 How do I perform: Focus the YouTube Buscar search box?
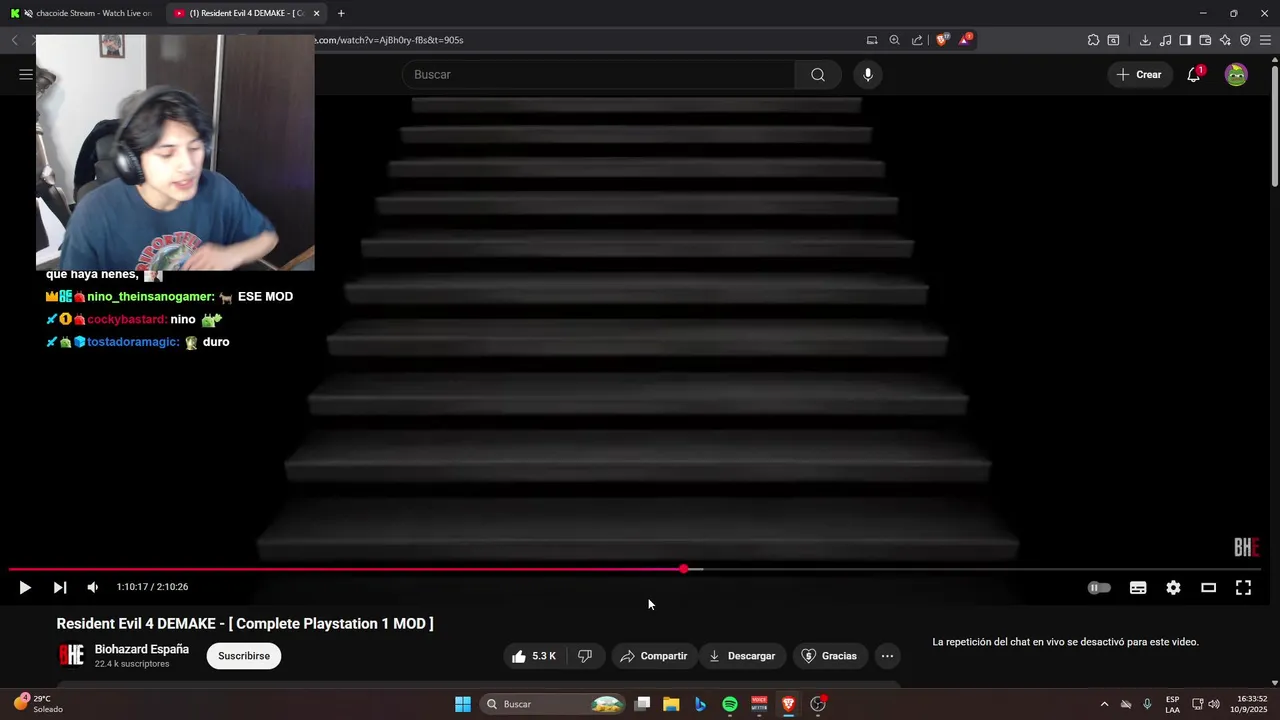click(x=598, y=74)
